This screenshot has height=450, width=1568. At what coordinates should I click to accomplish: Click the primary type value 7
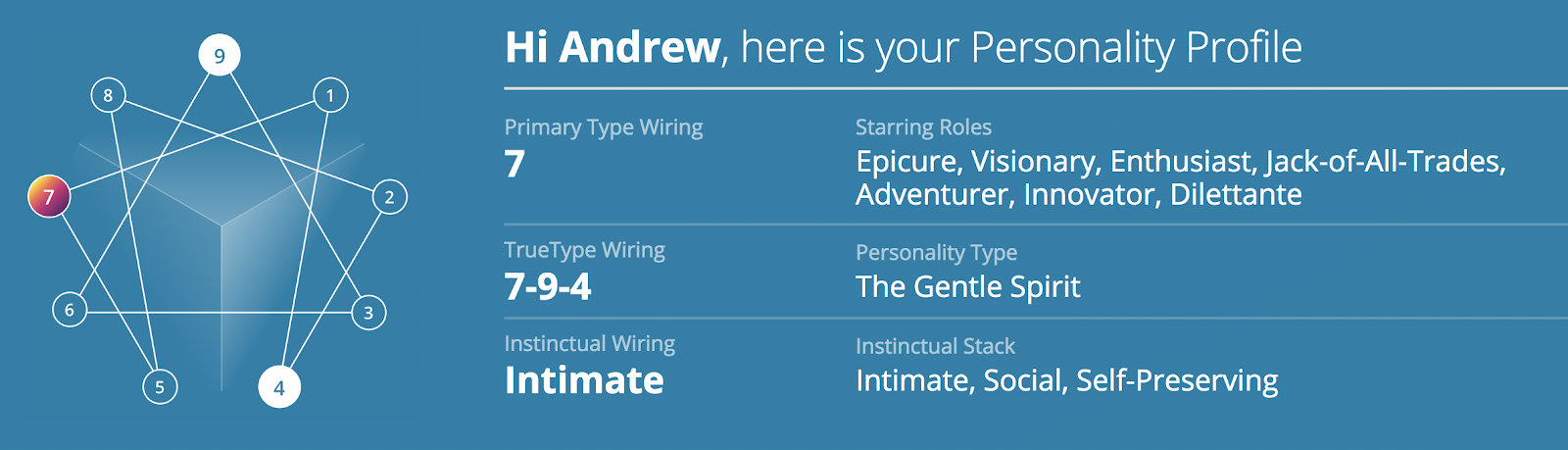pyautogui.click(x=514, y=164)
